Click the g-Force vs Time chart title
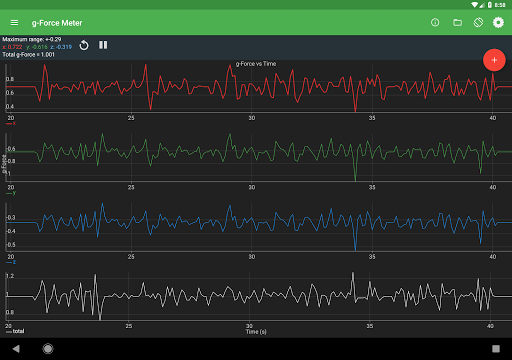Viewport: 512px width, 360px height. pos(256,64)
